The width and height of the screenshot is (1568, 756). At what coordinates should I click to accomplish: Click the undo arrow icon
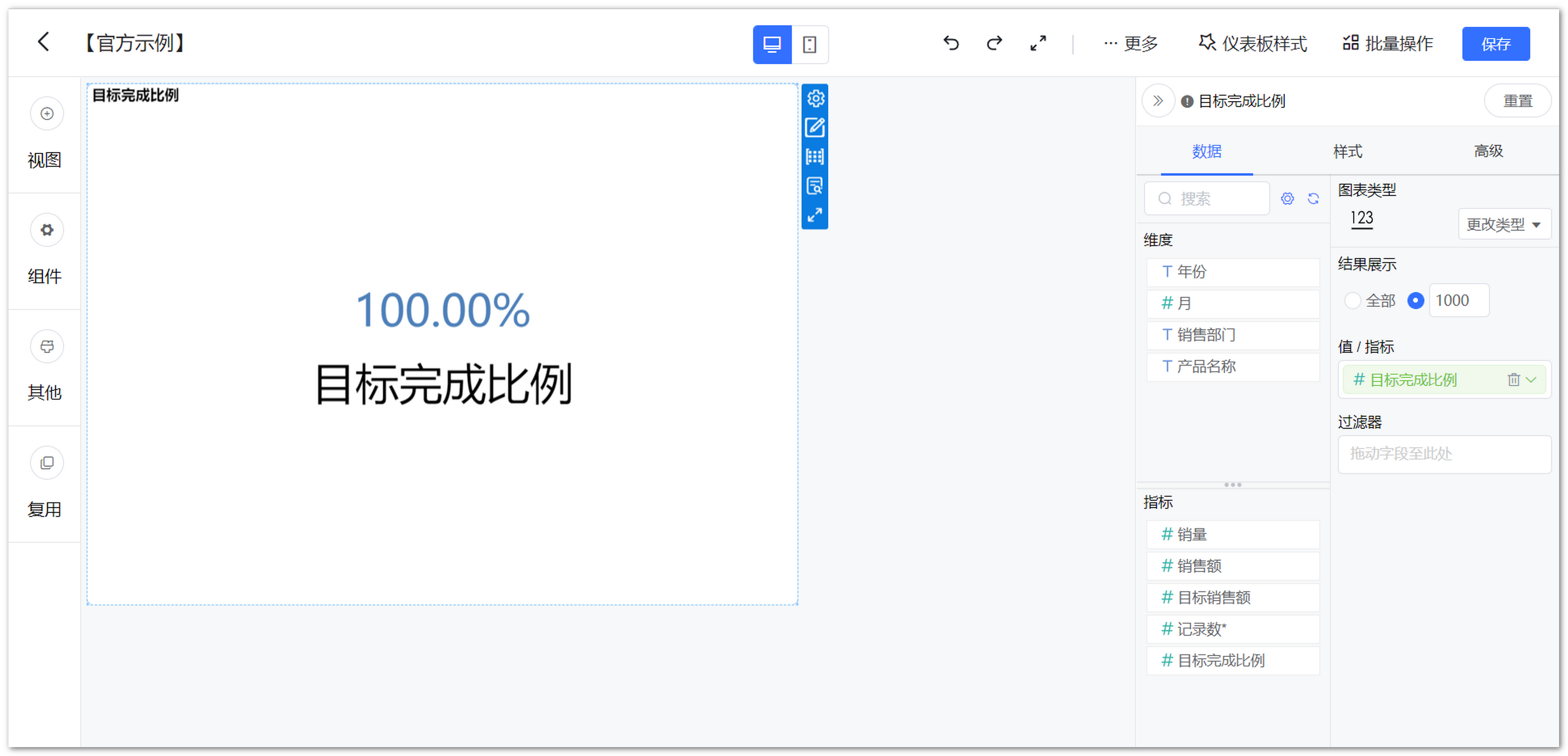[x=951, y=43]
